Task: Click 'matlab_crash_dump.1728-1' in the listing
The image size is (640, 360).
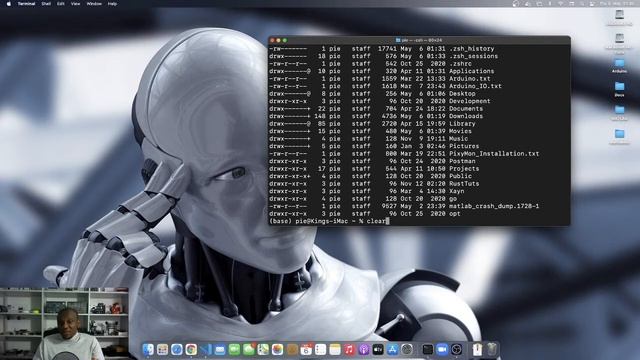Action: pos(494,206)
